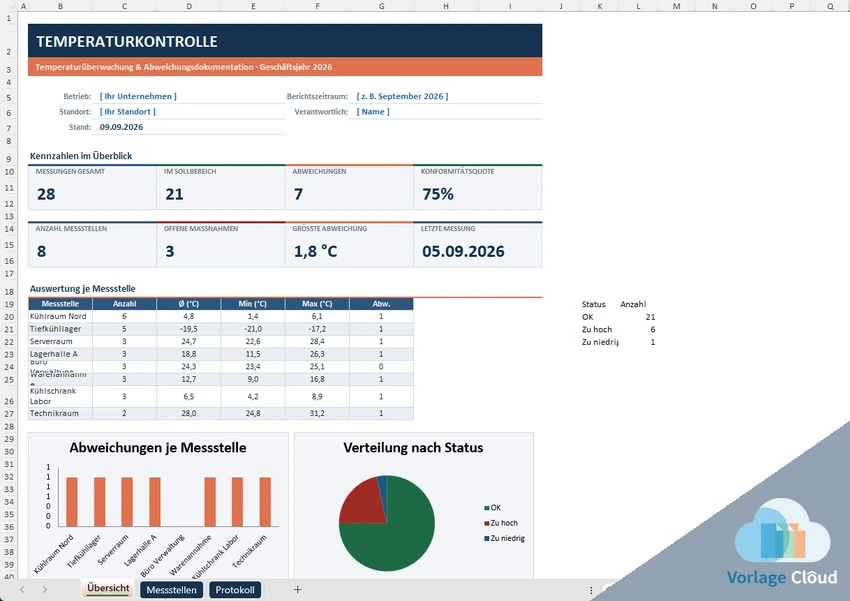
Task: Click the next sheet navigation arrow
Action: [x=44, y=590]
